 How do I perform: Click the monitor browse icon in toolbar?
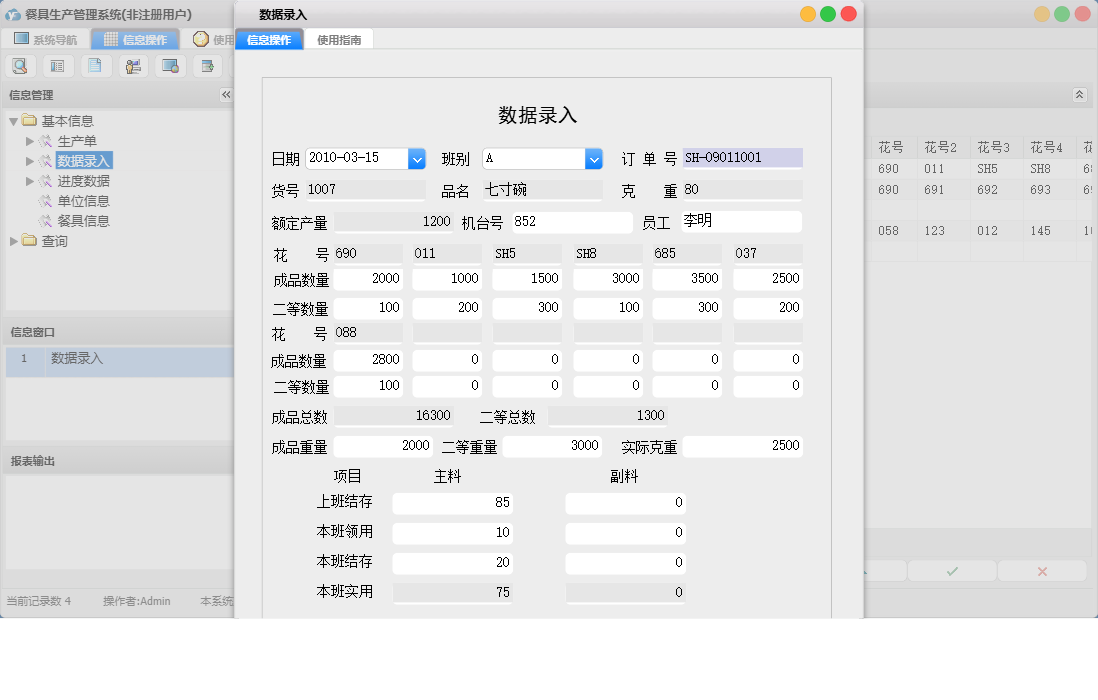(169, 65)
